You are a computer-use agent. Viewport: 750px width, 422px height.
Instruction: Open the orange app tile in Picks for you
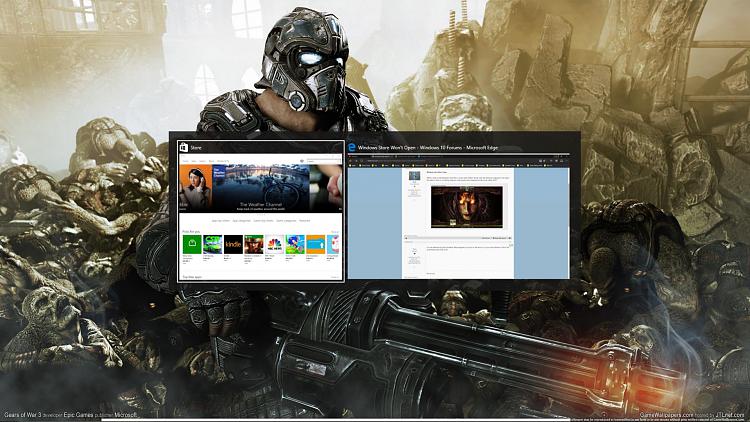pyautogui.click(x=316, y=244)
